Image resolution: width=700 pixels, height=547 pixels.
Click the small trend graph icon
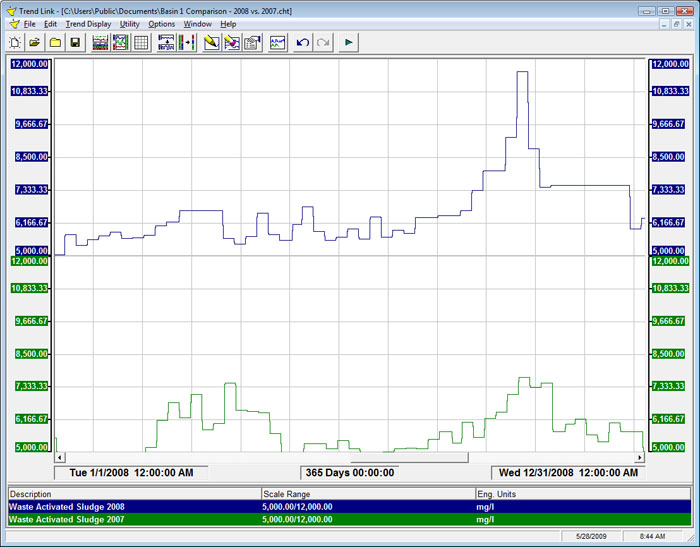[277, 43]
